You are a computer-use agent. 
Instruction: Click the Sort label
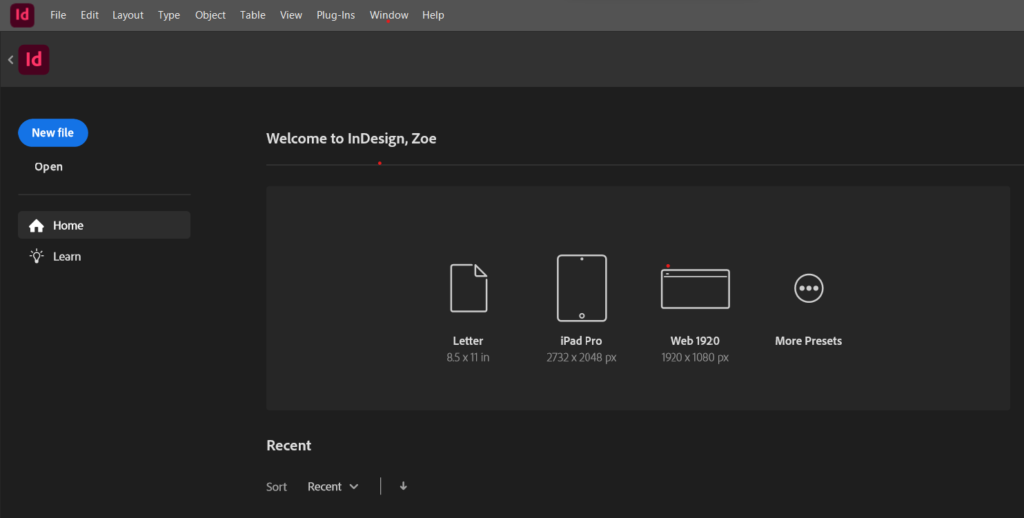point(276,487)
